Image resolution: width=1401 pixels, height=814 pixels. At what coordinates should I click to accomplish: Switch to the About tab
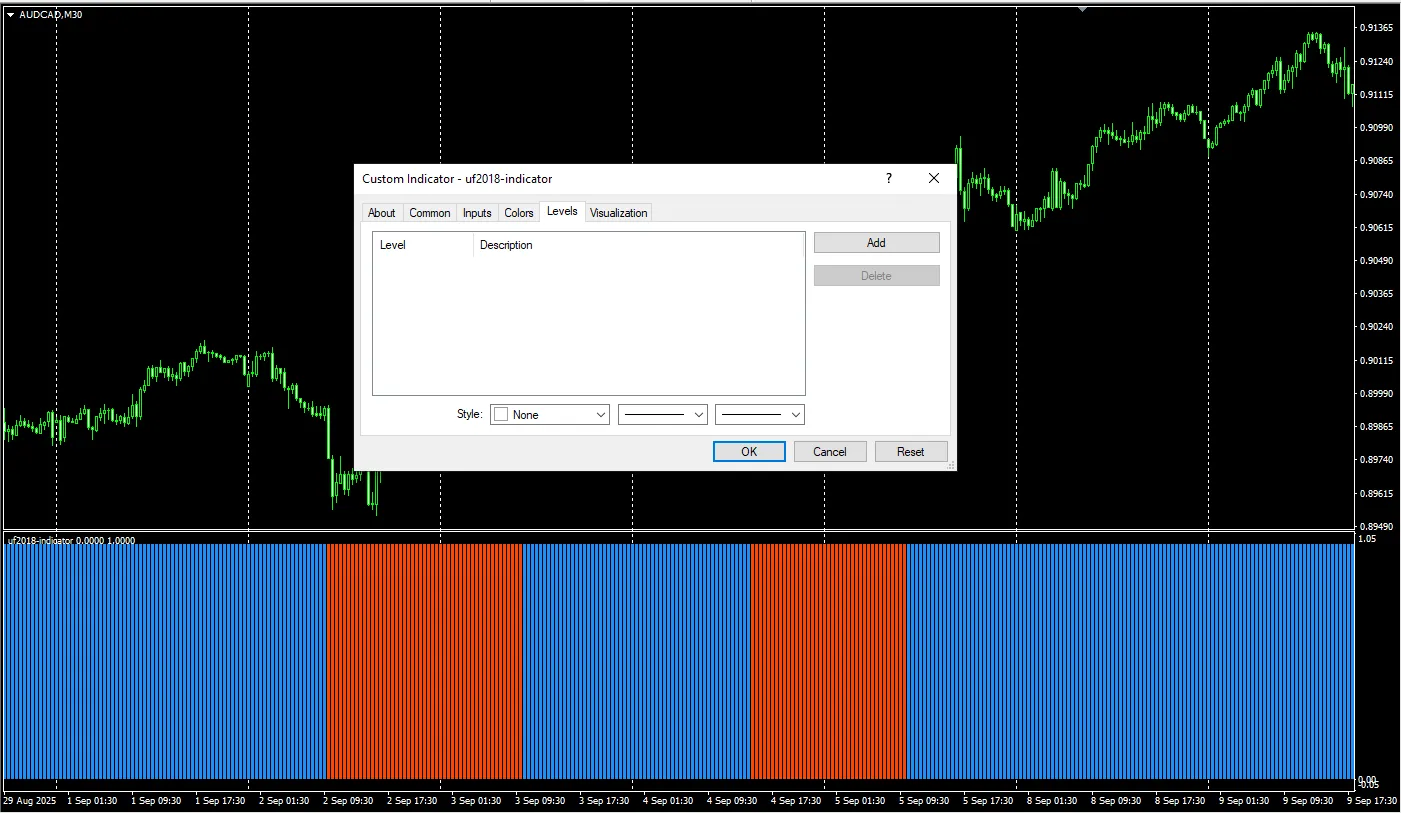381,213
